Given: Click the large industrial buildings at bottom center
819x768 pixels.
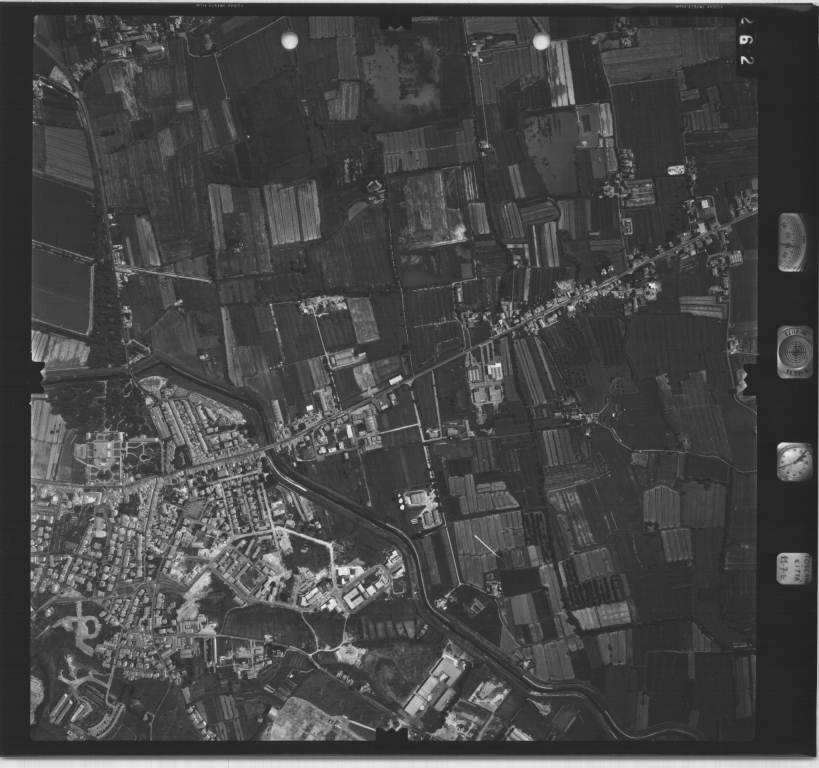Looking at the screenshot, I should tap(435, 688).
